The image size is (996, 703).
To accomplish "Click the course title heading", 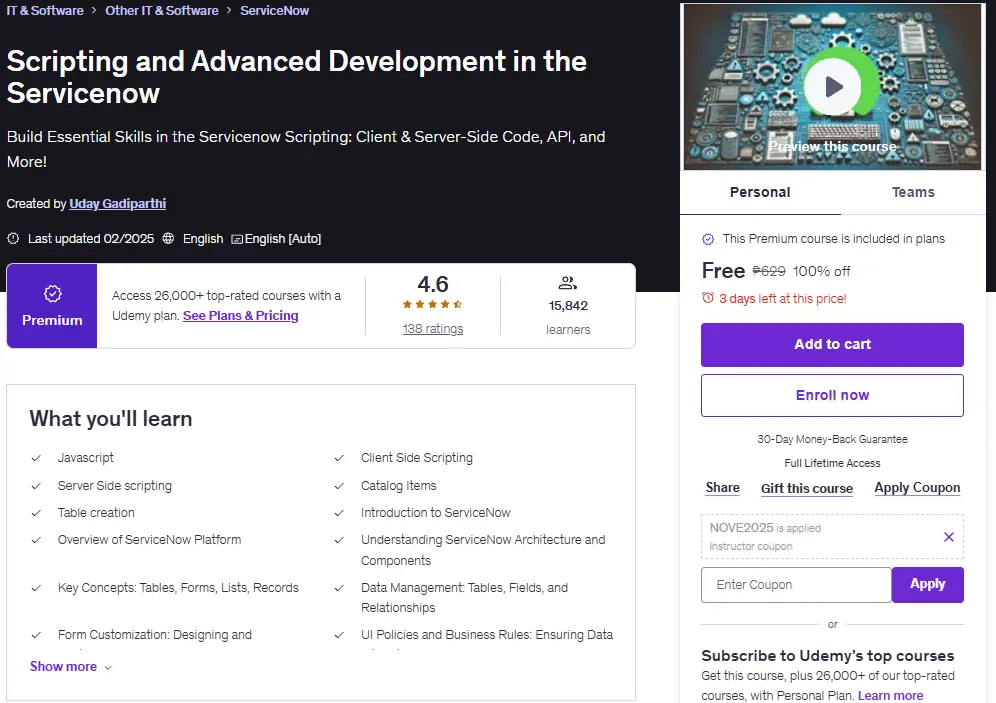I will tap(297, 77).
